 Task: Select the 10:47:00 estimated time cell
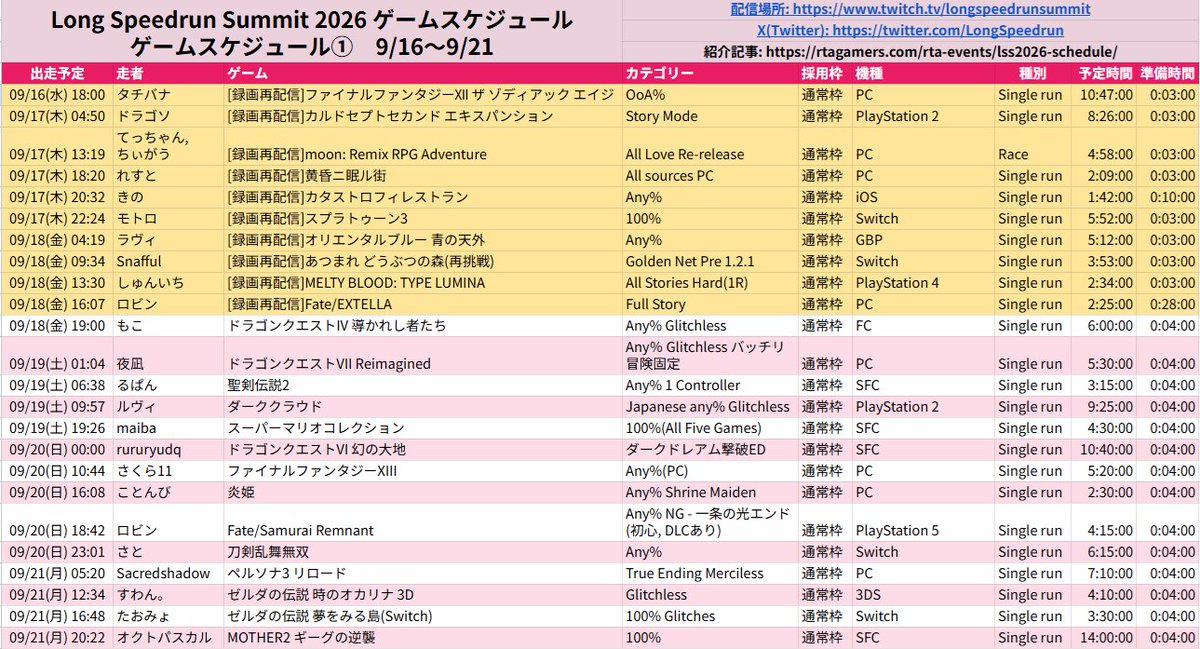point(1104,95)
